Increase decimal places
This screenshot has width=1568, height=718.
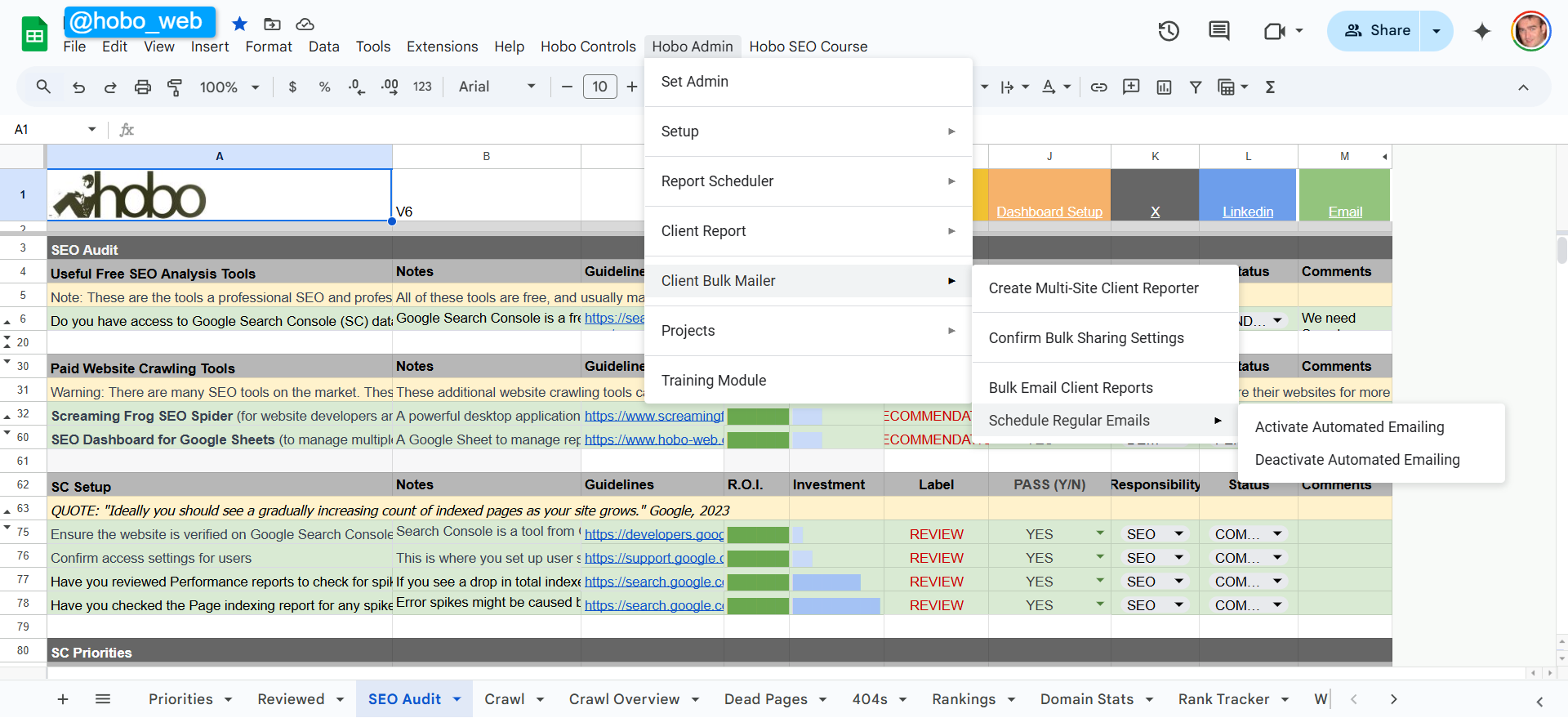pyautogui.click(x=390, y=87)
